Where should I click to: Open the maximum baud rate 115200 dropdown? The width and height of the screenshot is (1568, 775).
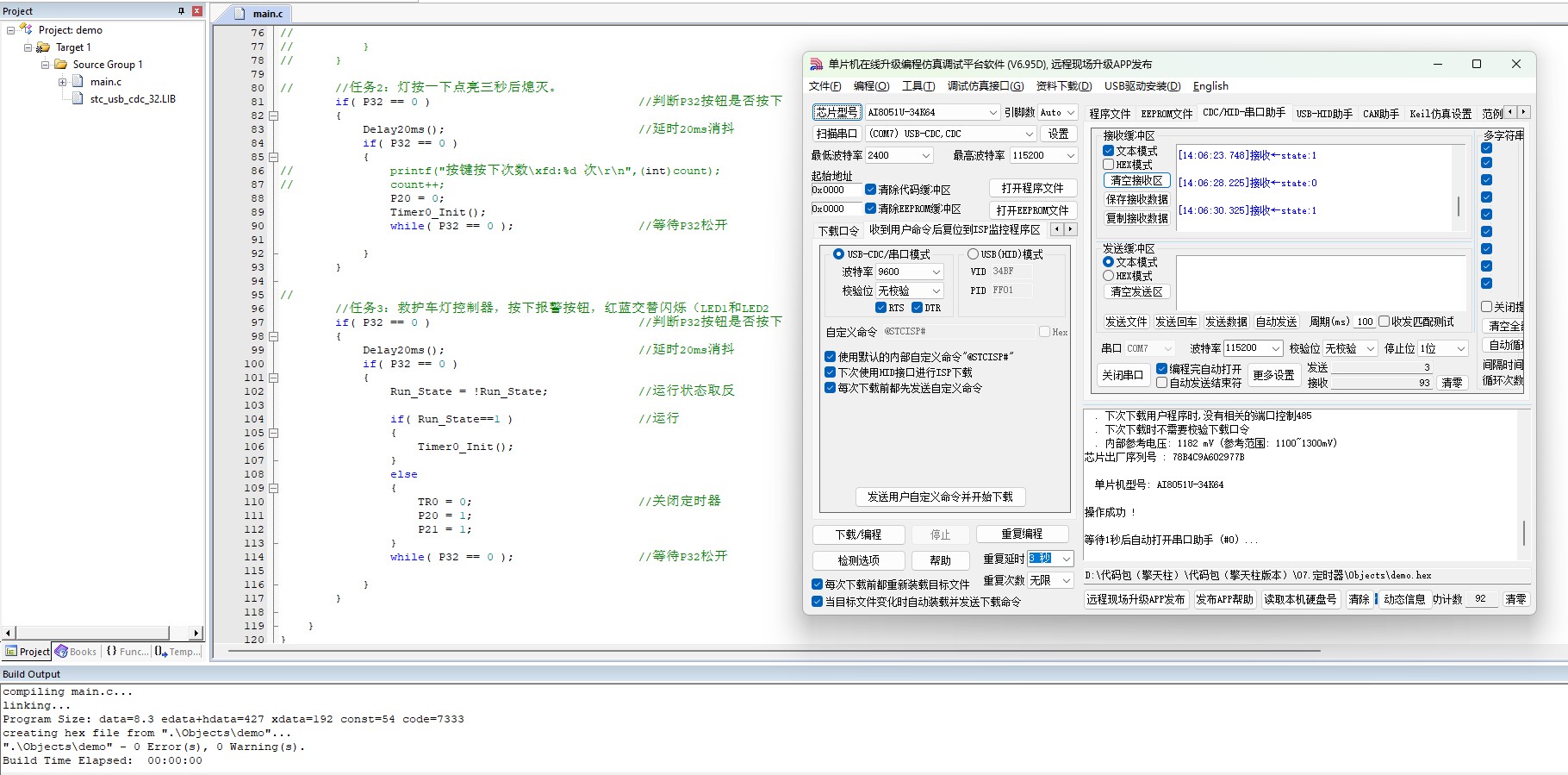1071,156
